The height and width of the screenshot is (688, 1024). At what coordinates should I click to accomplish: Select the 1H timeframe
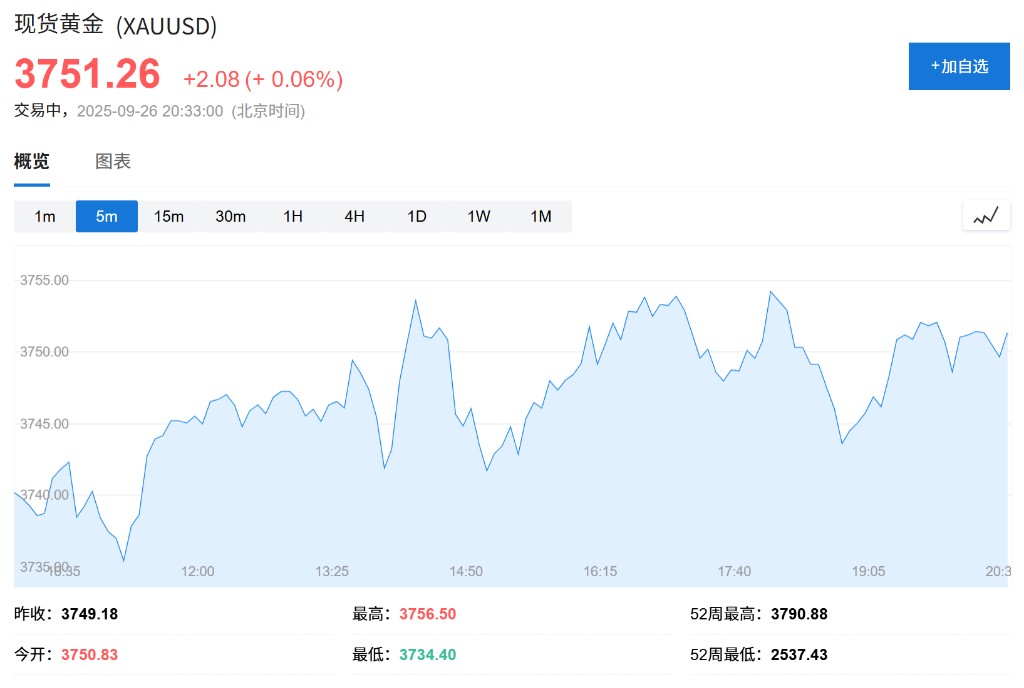[293, 216]
